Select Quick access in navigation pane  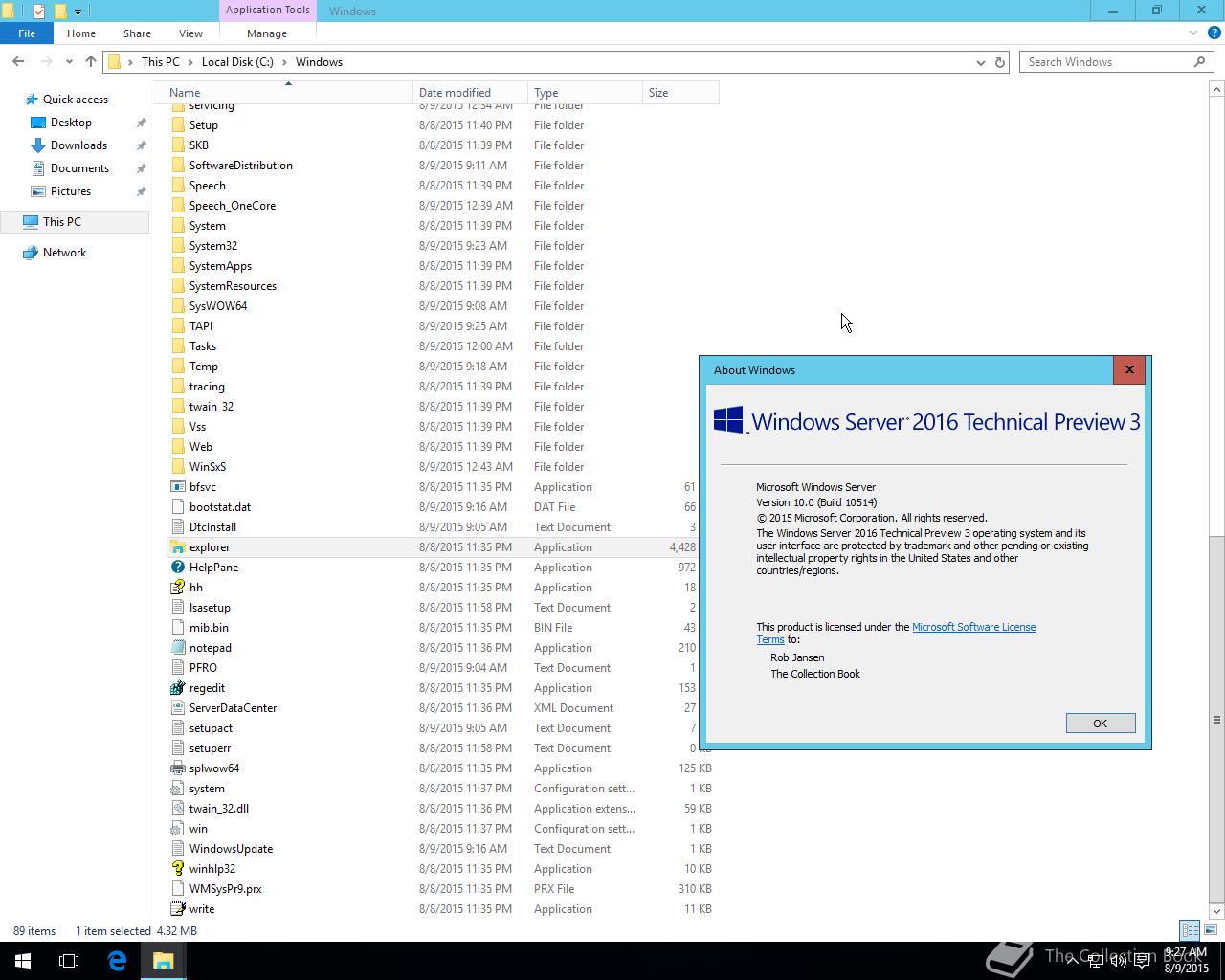pos(76,100)
